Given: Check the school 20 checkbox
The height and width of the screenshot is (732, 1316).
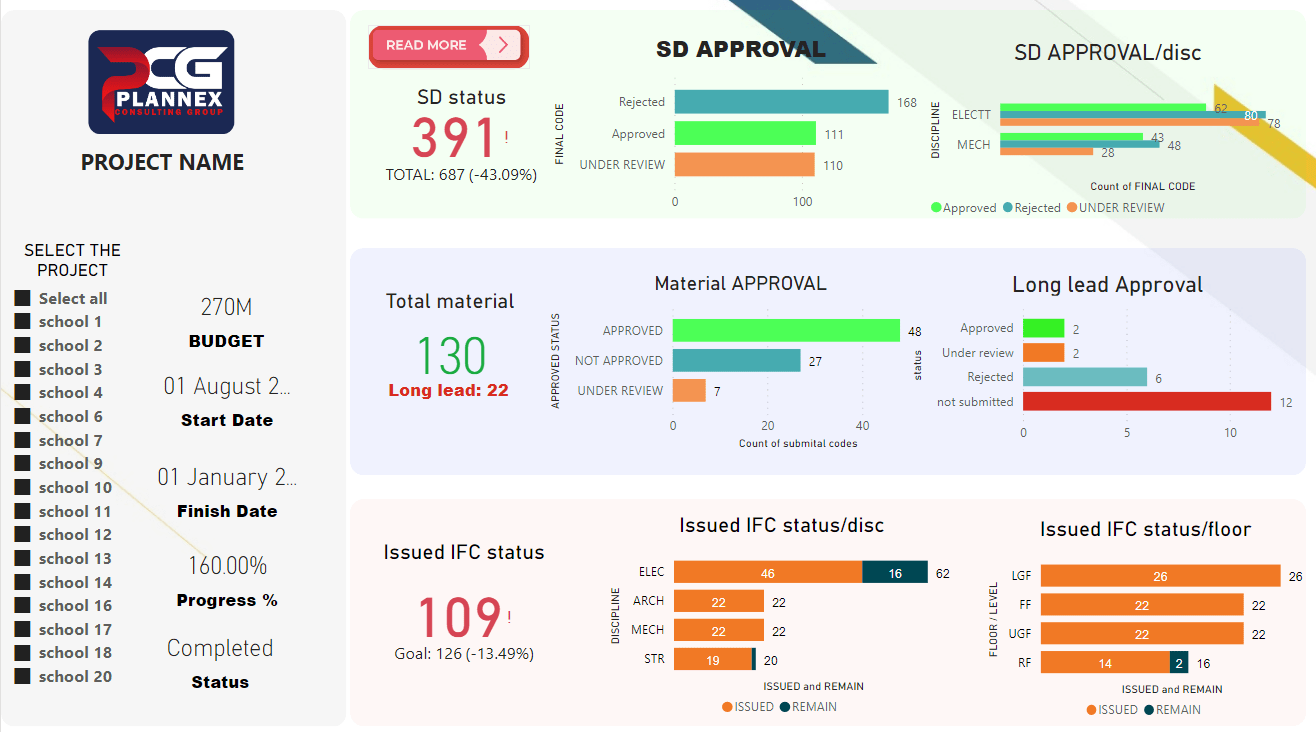Looking at the screenshot, I should pos(23,676).
